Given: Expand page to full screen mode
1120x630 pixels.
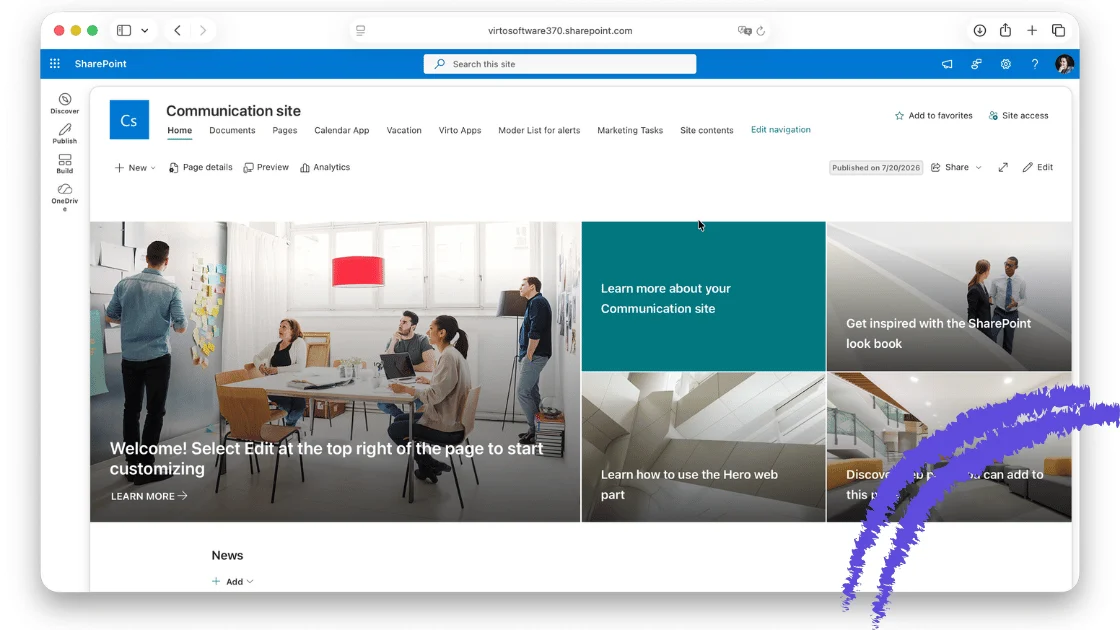Looking at the screenshot, I should (x=1004, y=167).
